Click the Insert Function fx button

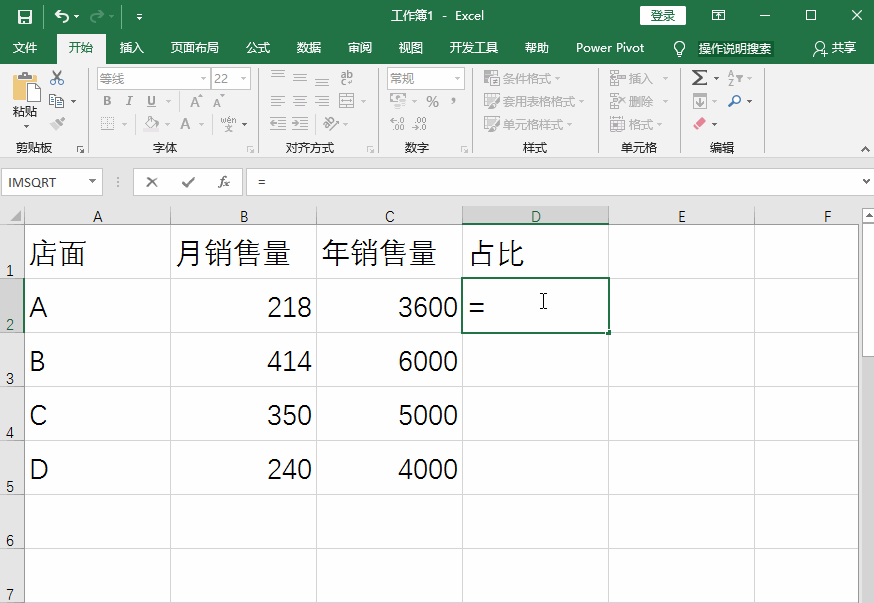[224, 182]
